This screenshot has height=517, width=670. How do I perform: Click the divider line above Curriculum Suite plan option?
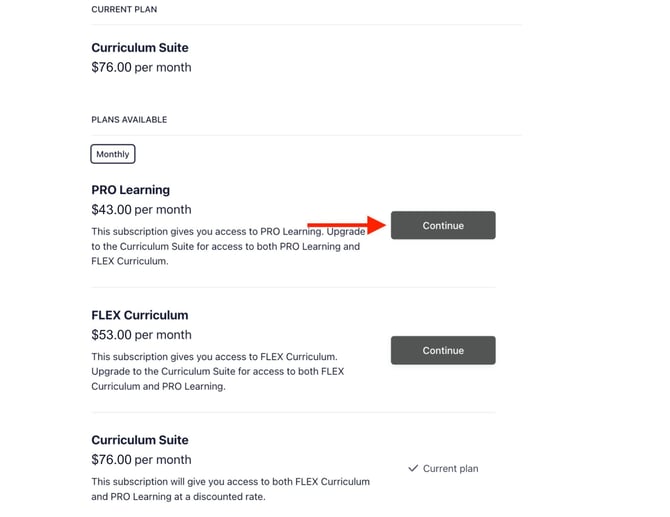point(293,412)
